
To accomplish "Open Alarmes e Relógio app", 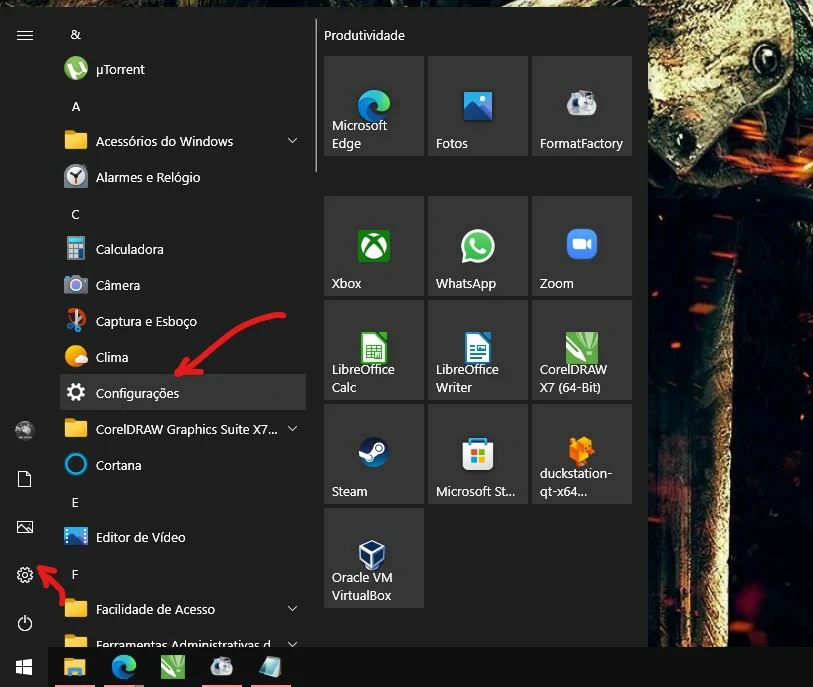I will (x=183, y=177).
